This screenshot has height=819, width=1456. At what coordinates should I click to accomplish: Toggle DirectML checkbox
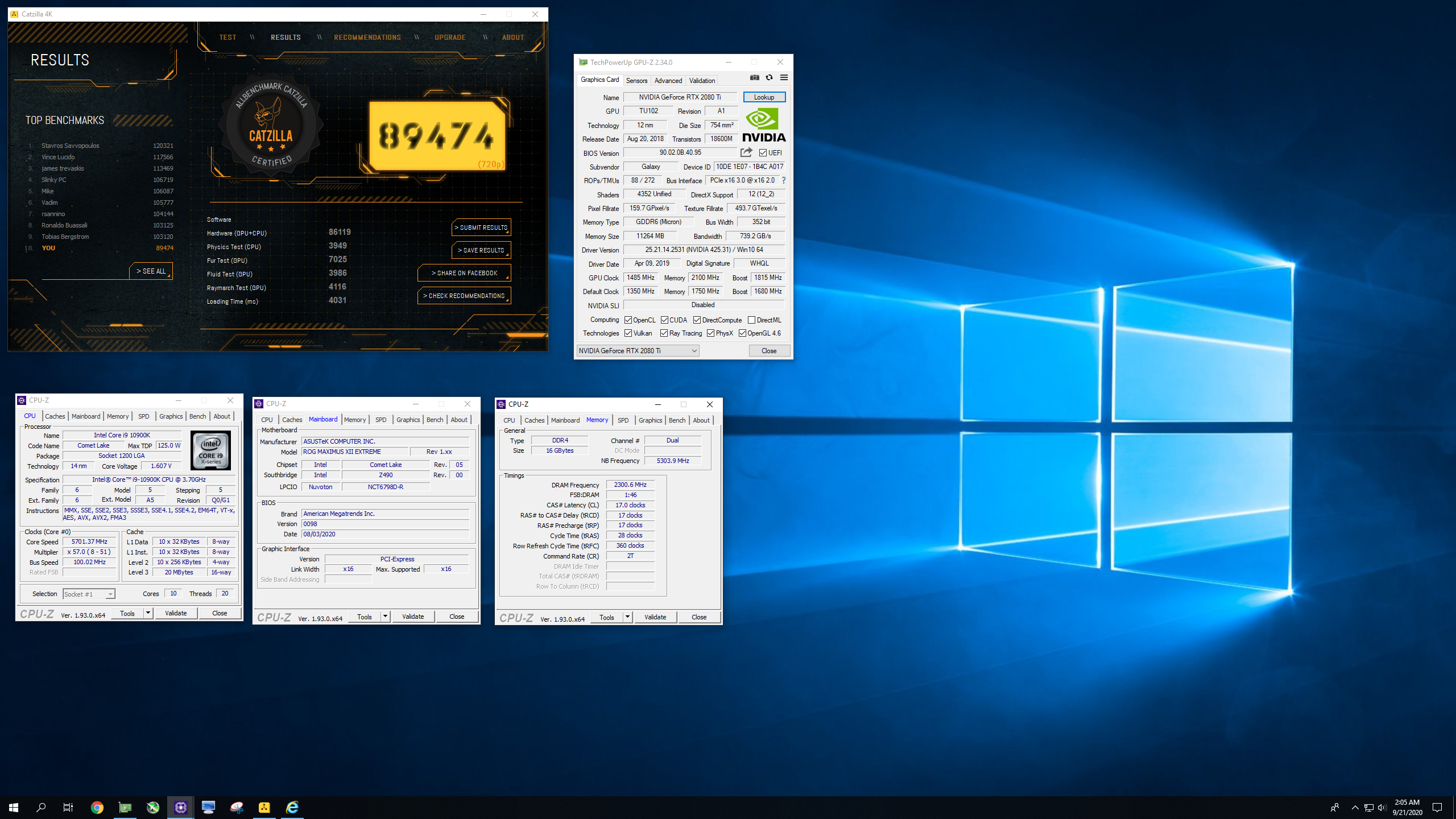point(751,320)
